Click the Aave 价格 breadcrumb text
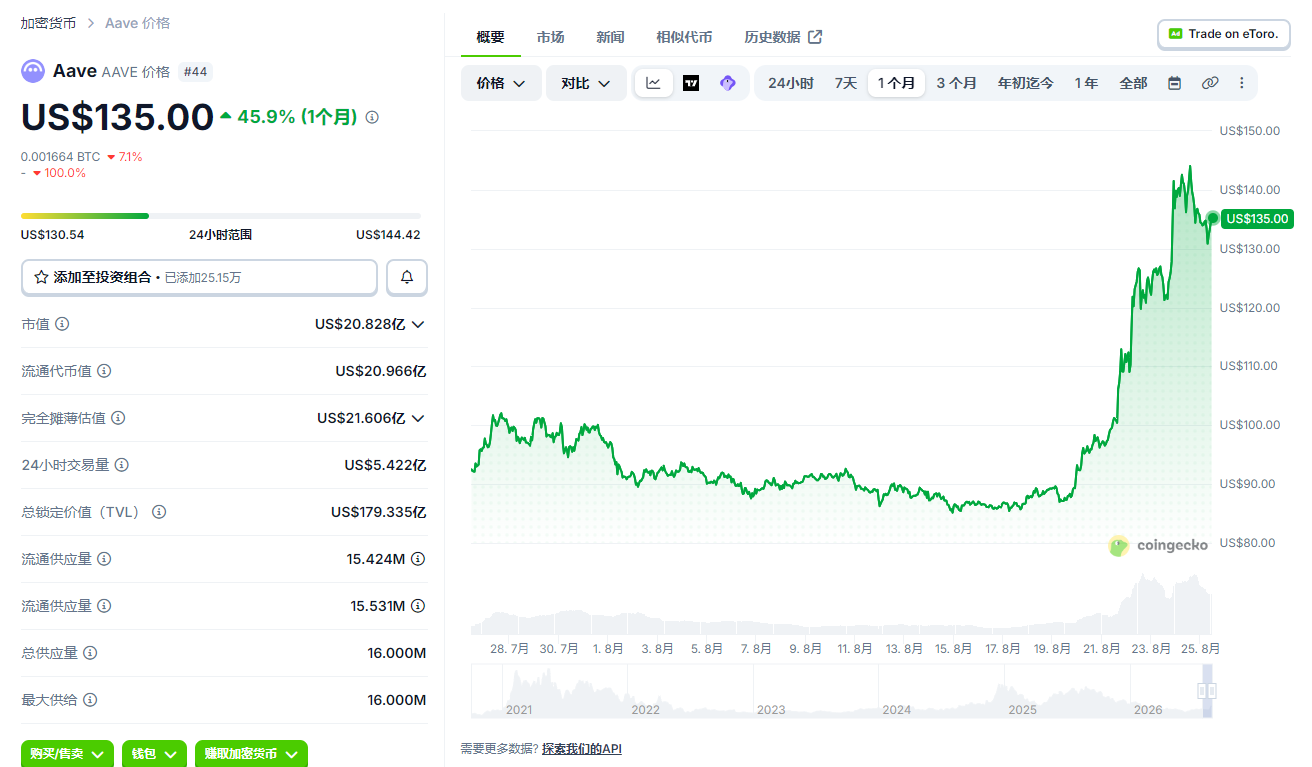The image size is (1312, 767). (137, 23)
